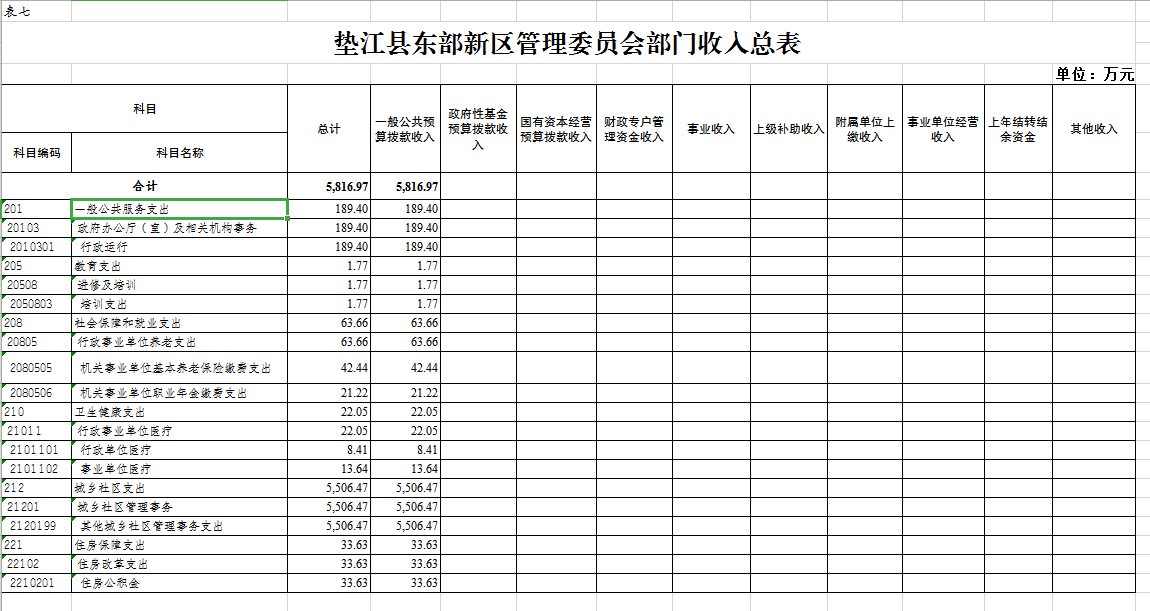Click subject code 21011
1150x611 pixels.
tap(37, 431)
